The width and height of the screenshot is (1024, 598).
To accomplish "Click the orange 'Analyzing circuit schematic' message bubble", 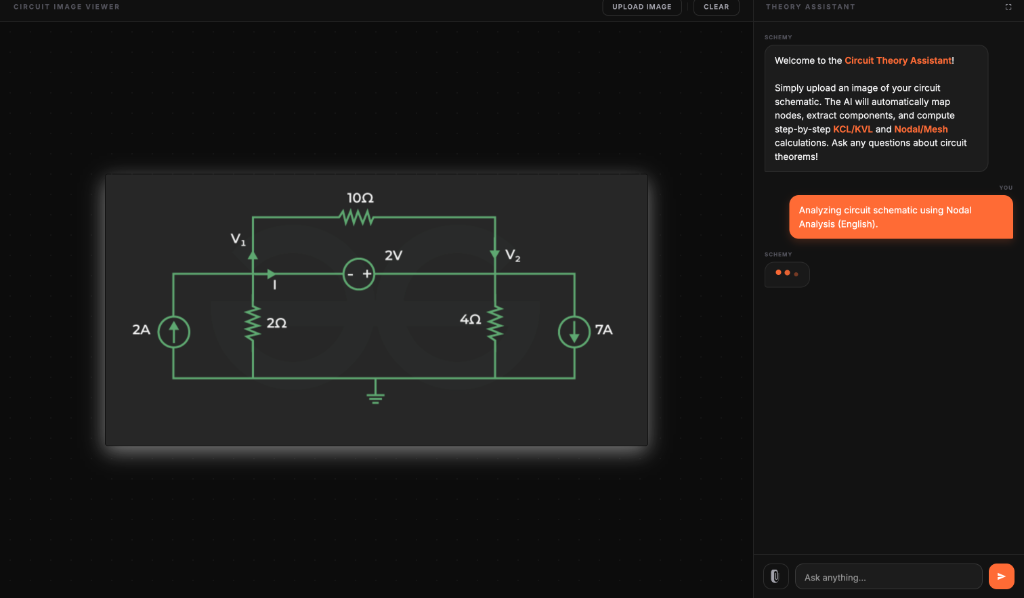I will click(901, 217).
